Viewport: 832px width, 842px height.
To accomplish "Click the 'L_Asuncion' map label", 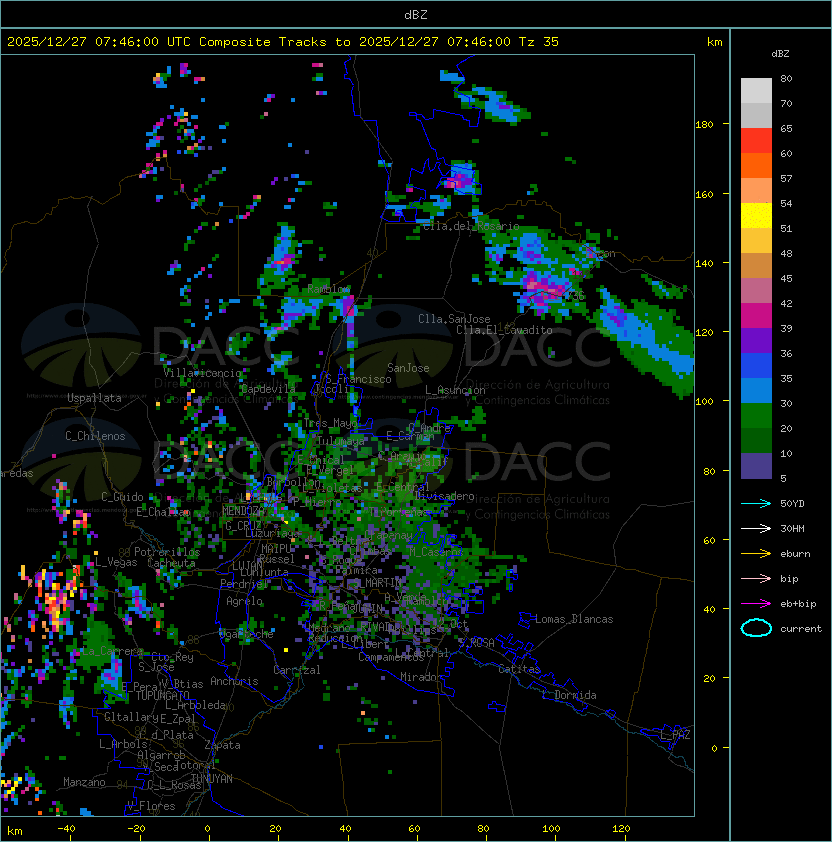I will click(455, 390).
